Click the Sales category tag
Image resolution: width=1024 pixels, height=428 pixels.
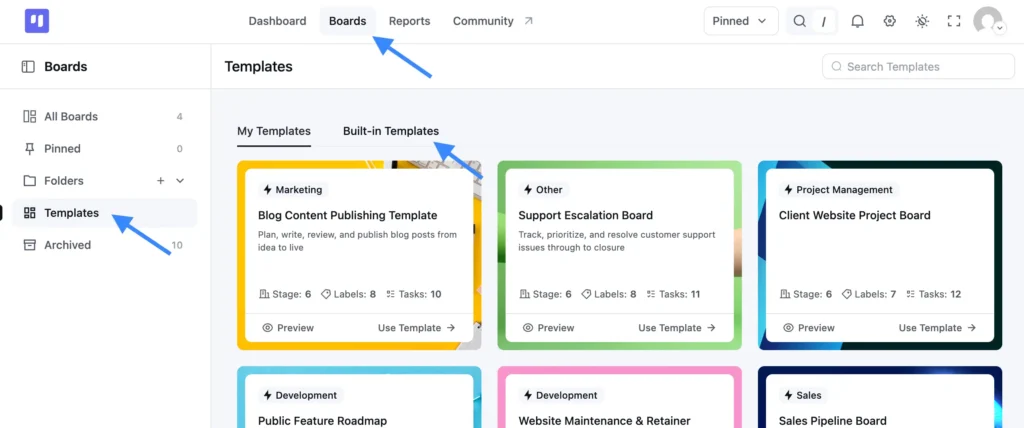[803, 395]
